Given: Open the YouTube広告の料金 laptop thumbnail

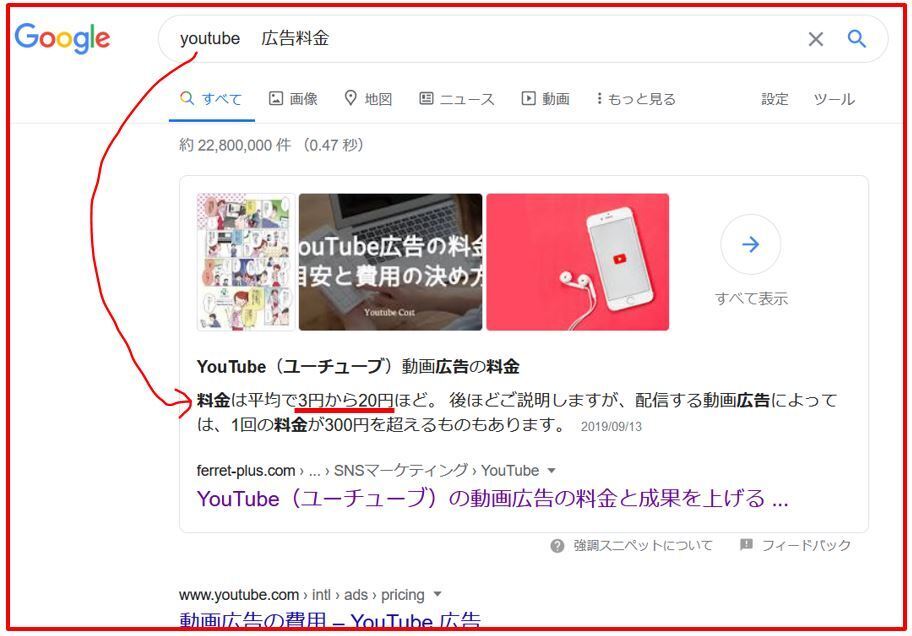Looking at the screenshot, I should [390, 262].
